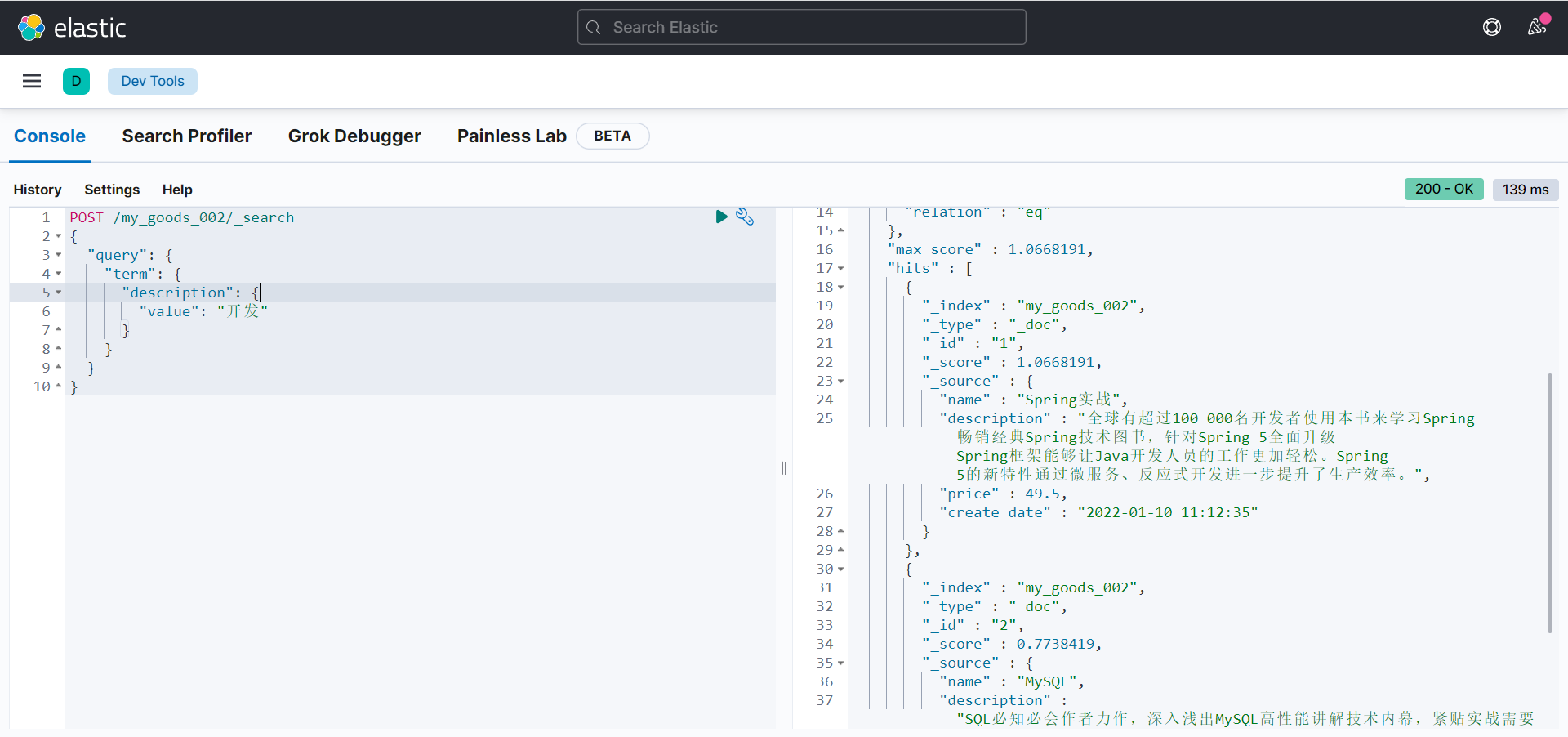Collapse the second hit on response line 30

(840, 569)
